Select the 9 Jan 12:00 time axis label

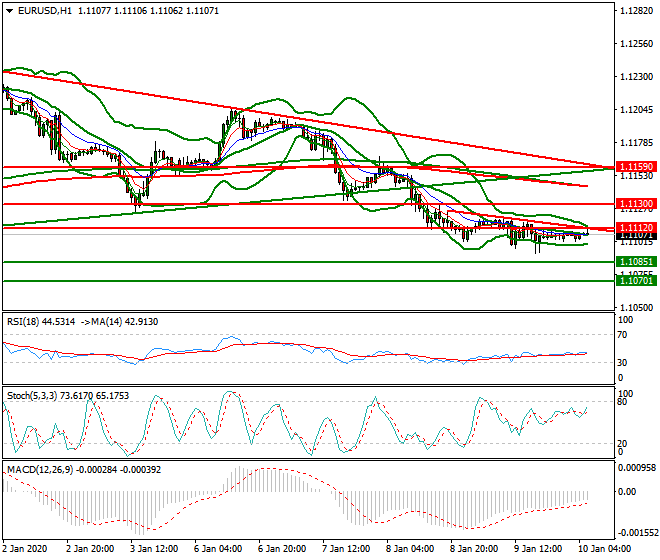[x=538, y=549]
